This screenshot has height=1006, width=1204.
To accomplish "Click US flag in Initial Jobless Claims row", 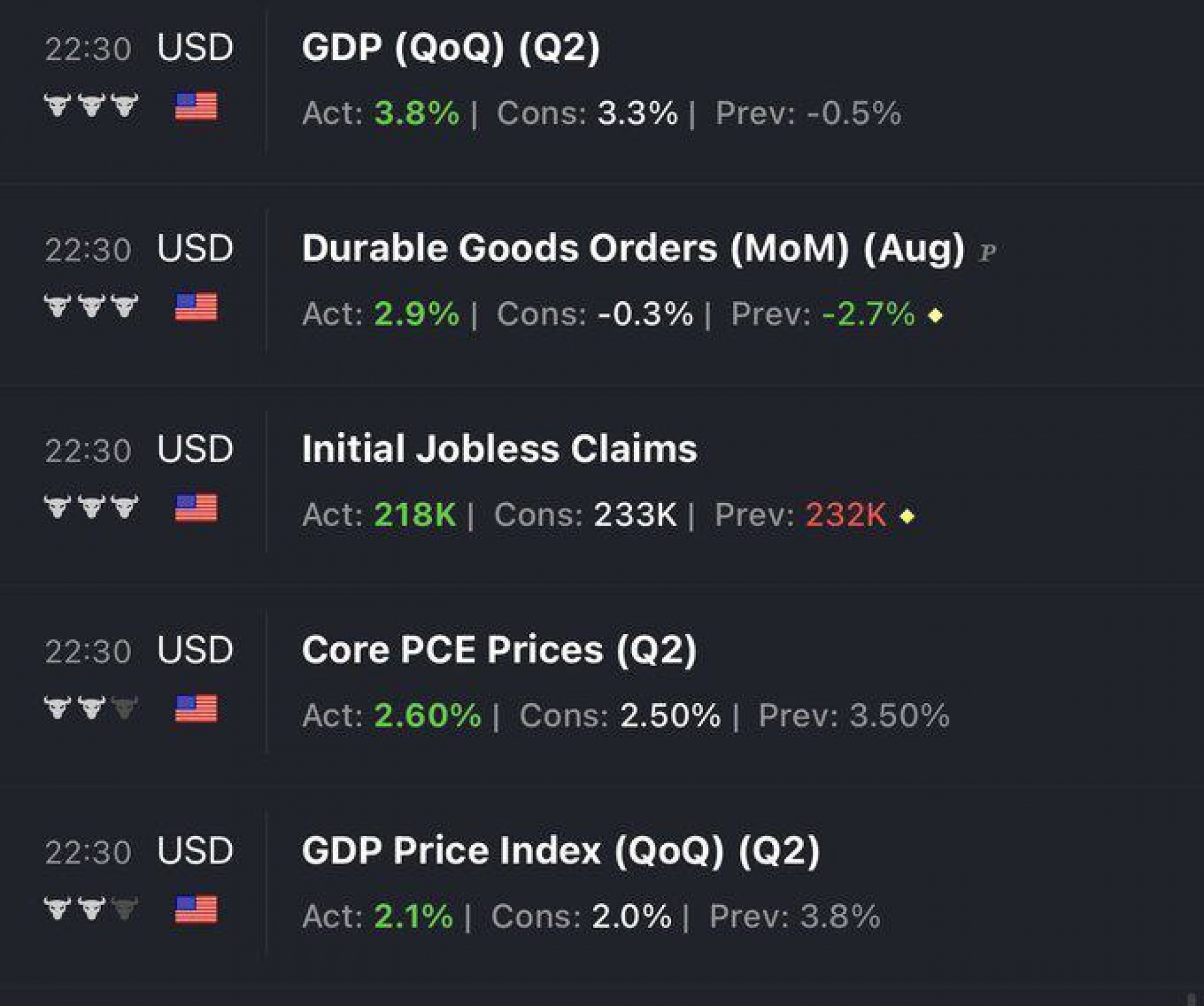I will pyautogui.click(x=196, y=507).
